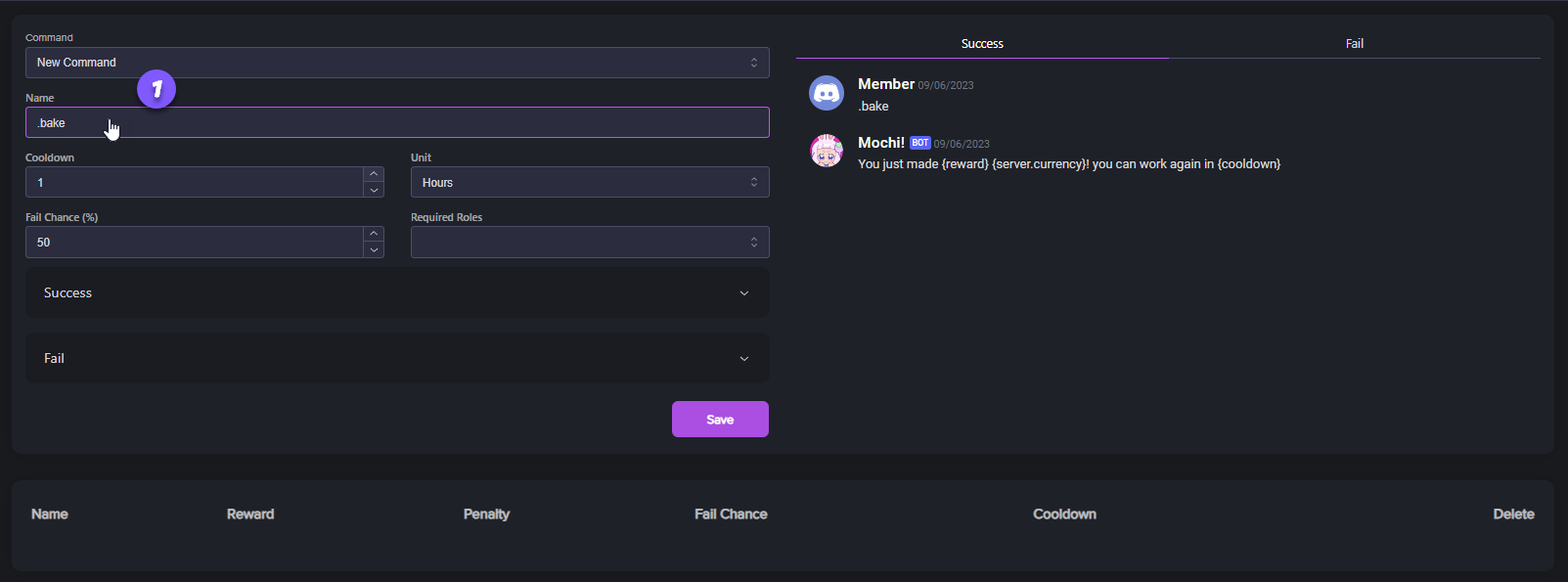The height and width of the screenshot is (582, 1568).
Task: Click the Mochi bot avatar
Action: (827, 152)
